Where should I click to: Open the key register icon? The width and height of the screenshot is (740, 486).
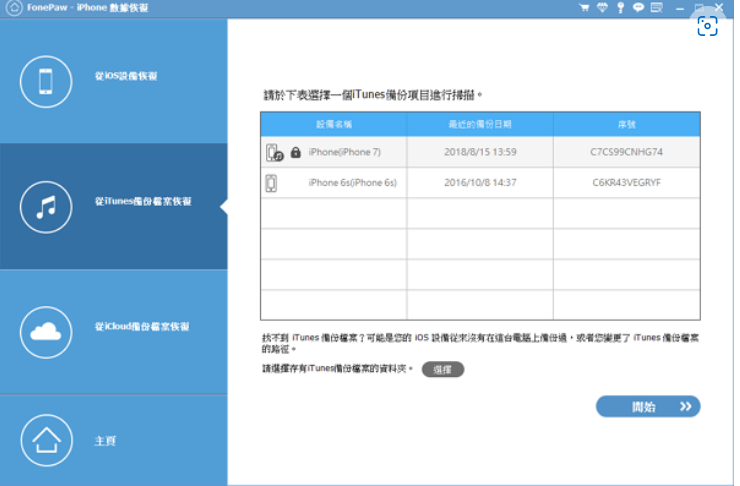point(621,8)
